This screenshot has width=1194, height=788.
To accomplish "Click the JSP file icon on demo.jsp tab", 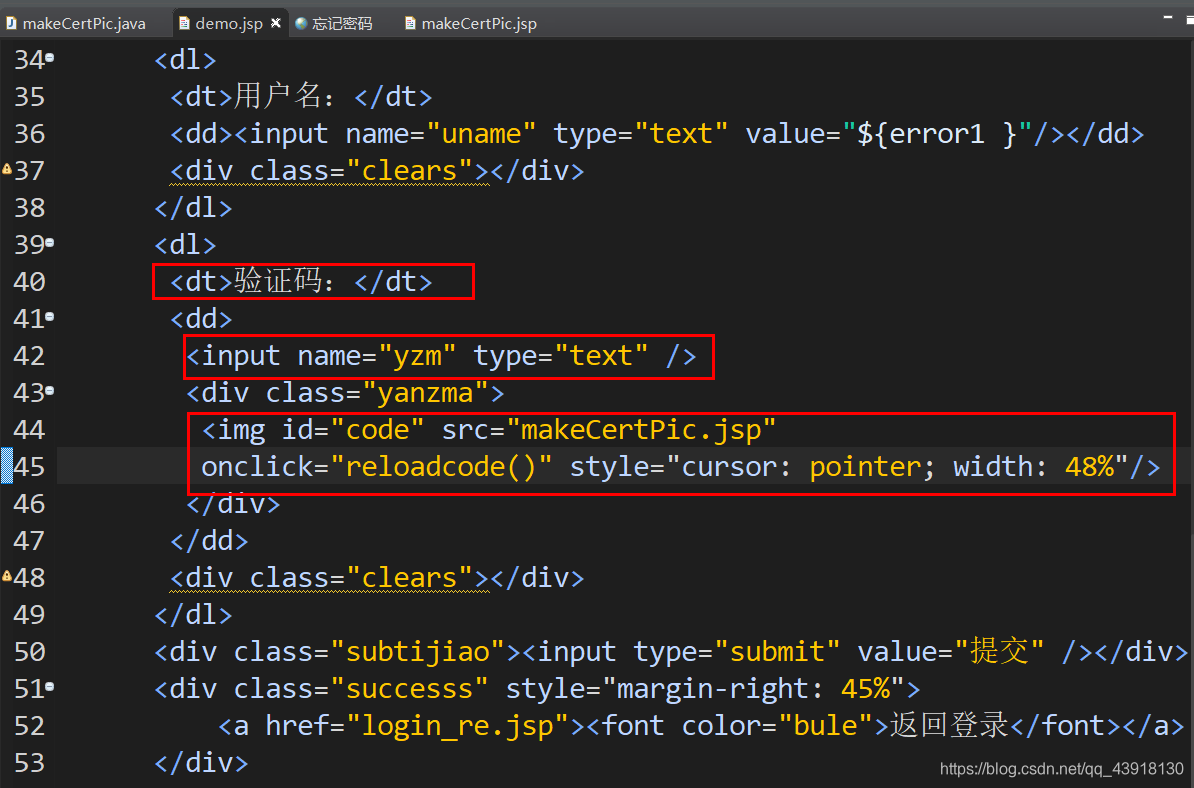I will click(184, 24).
